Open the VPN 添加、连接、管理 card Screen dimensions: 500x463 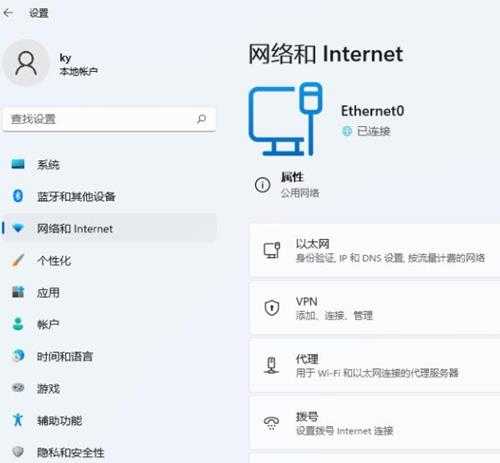coord(375,308)
